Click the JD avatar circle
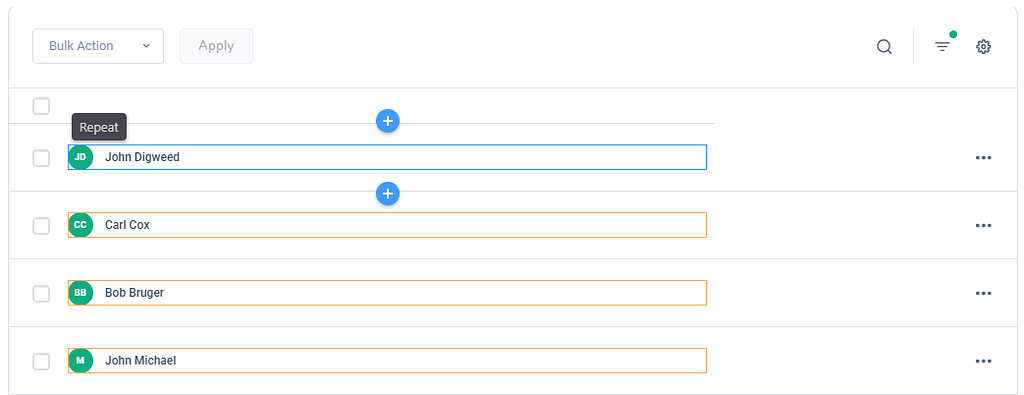The image size is (1024, 395). coord(80,157)
